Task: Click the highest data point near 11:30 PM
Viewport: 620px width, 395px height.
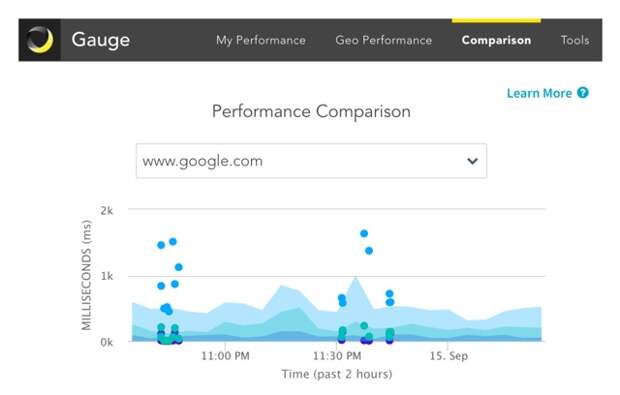Action: point(364,234)
